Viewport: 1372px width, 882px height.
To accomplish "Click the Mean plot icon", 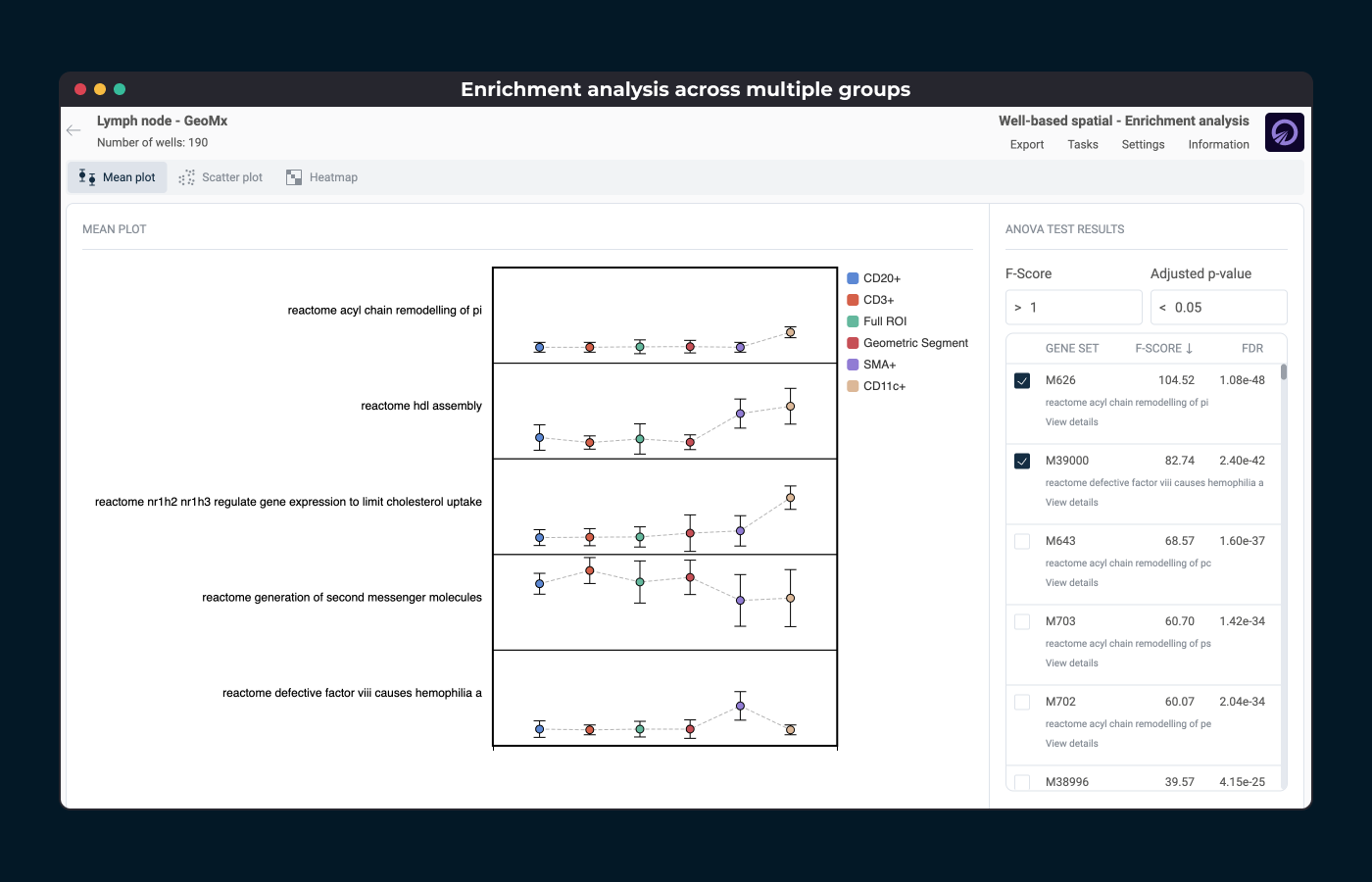I will pos(87,177).
